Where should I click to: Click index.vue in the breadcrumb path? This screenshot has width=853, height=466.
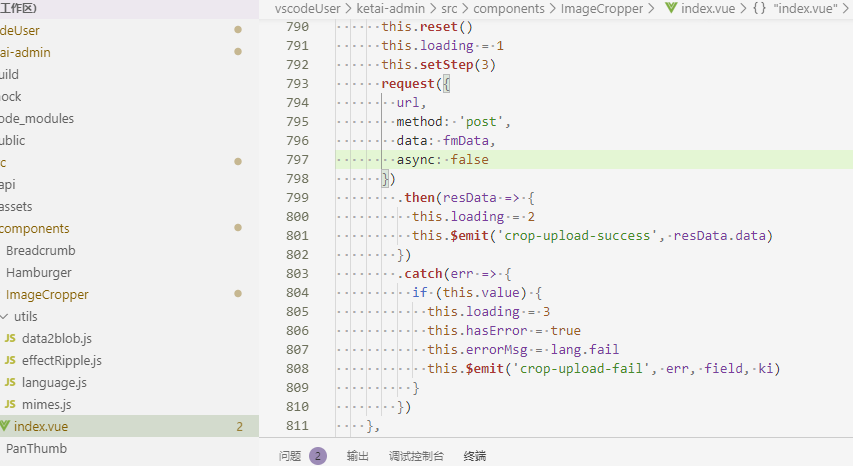click(708, 8)
